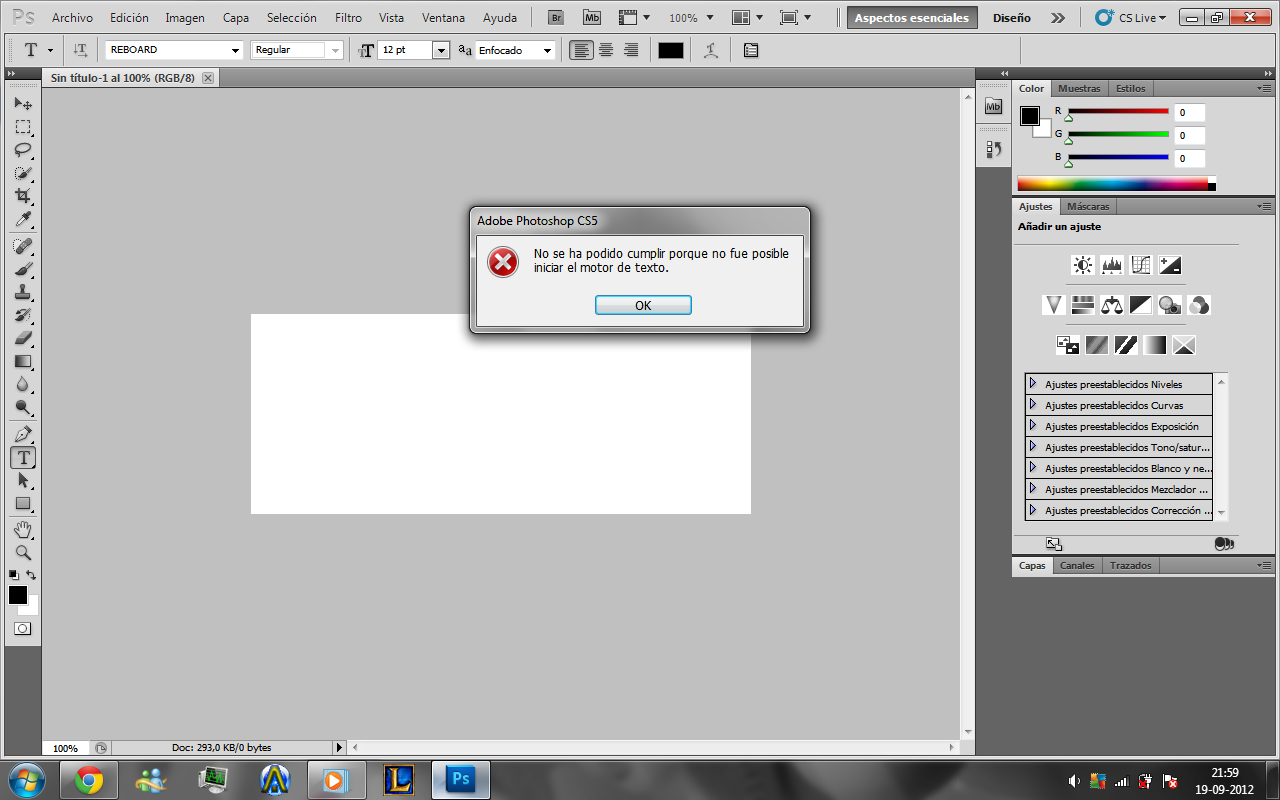Screen dimensions: 1280x800
Task: Select the Crop tool
Action: pos(22,196)
